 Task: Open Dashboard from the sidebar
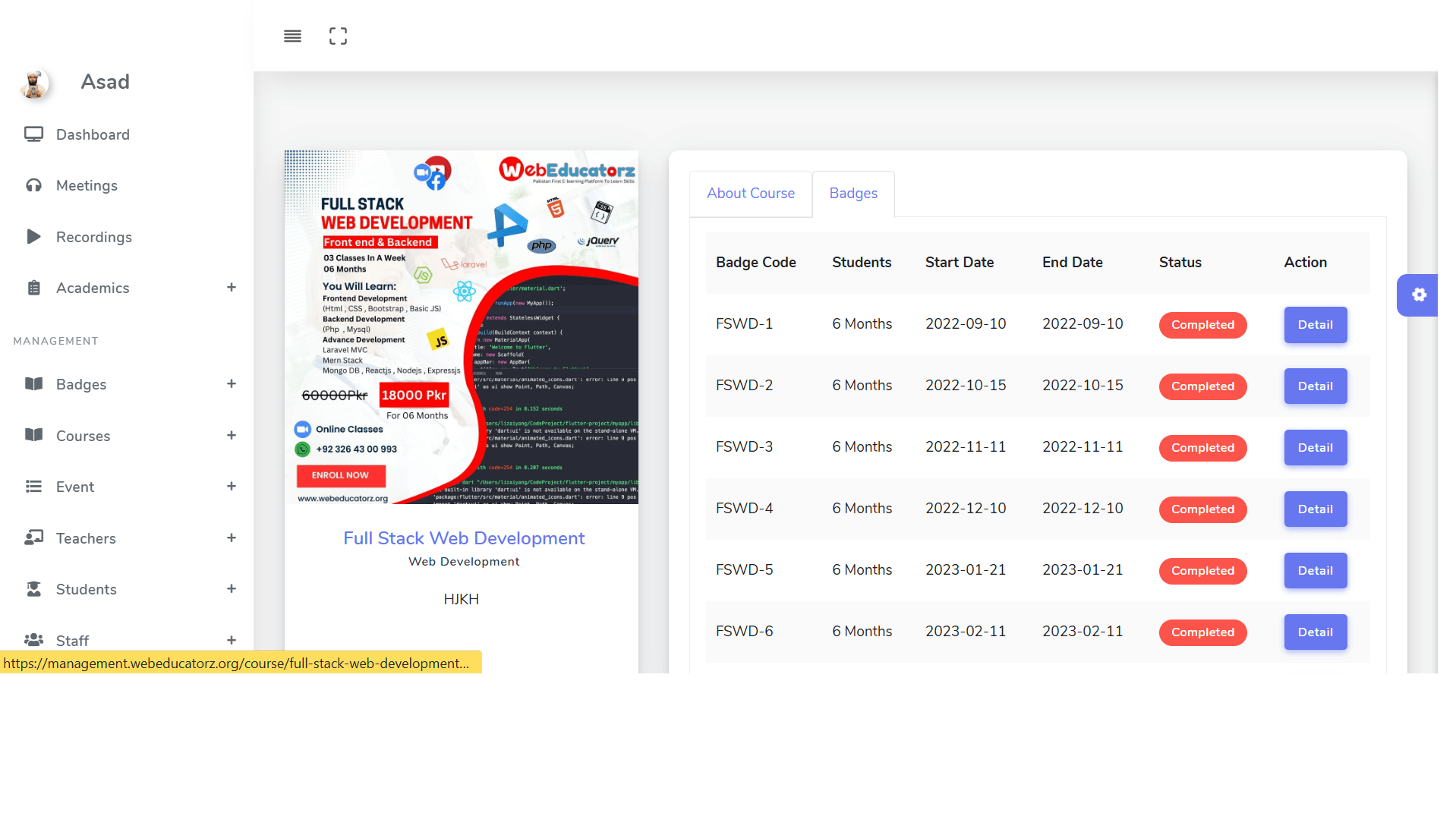click(93, 134)
